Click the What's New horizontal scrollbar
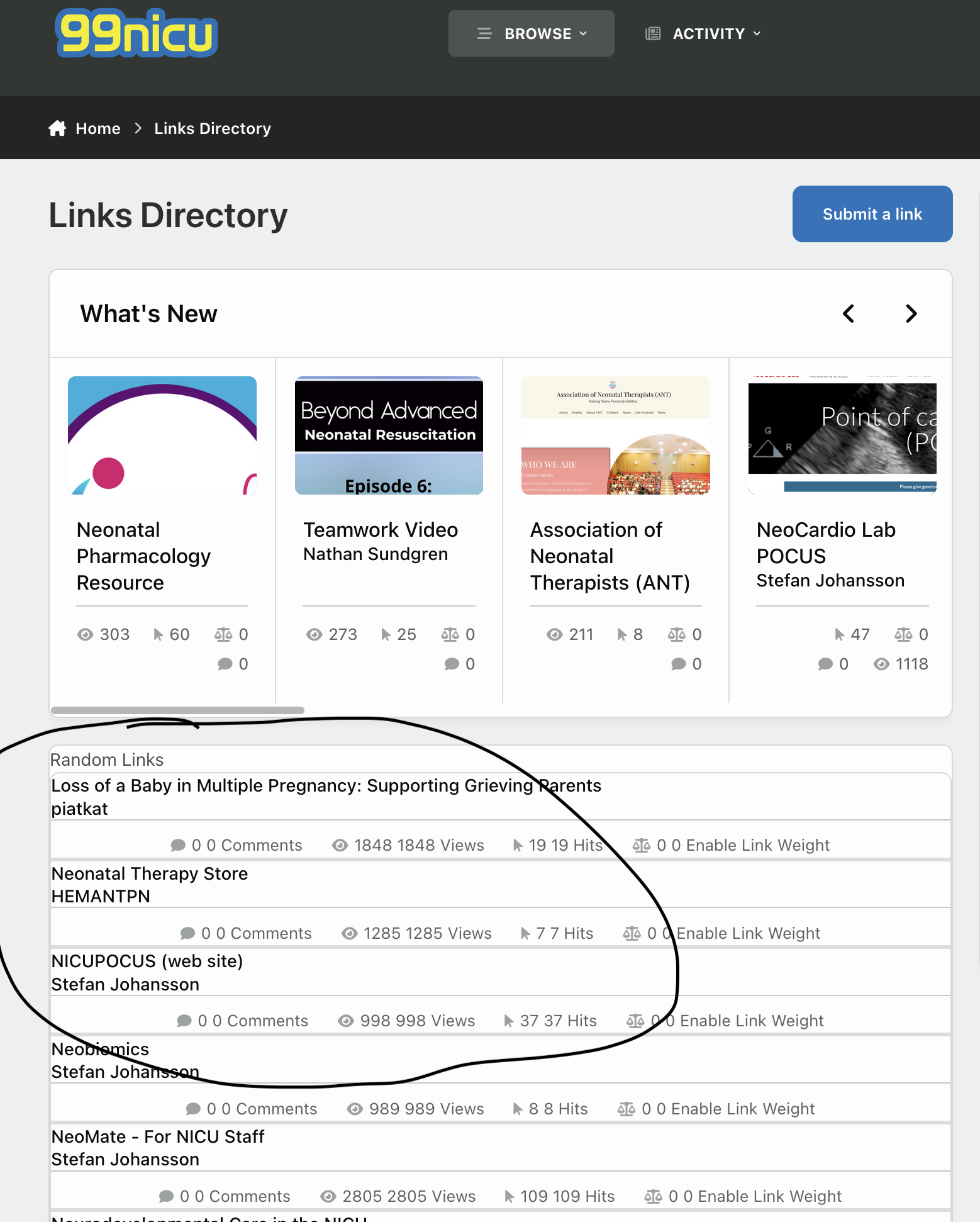Image resolution: width=980 pixels, height=1222 pixels. tap(177, 710)
